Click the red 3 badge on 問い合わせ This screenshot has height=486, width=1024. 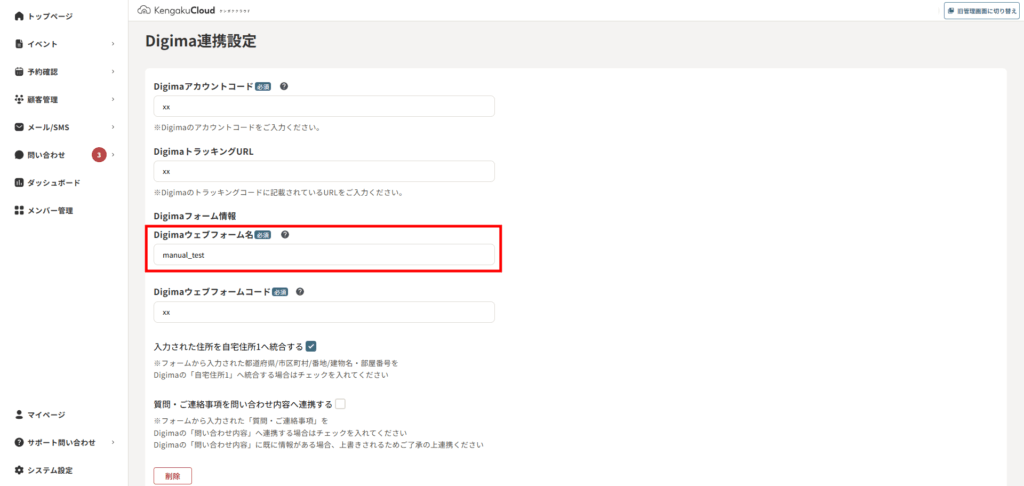tap(99, 155)
